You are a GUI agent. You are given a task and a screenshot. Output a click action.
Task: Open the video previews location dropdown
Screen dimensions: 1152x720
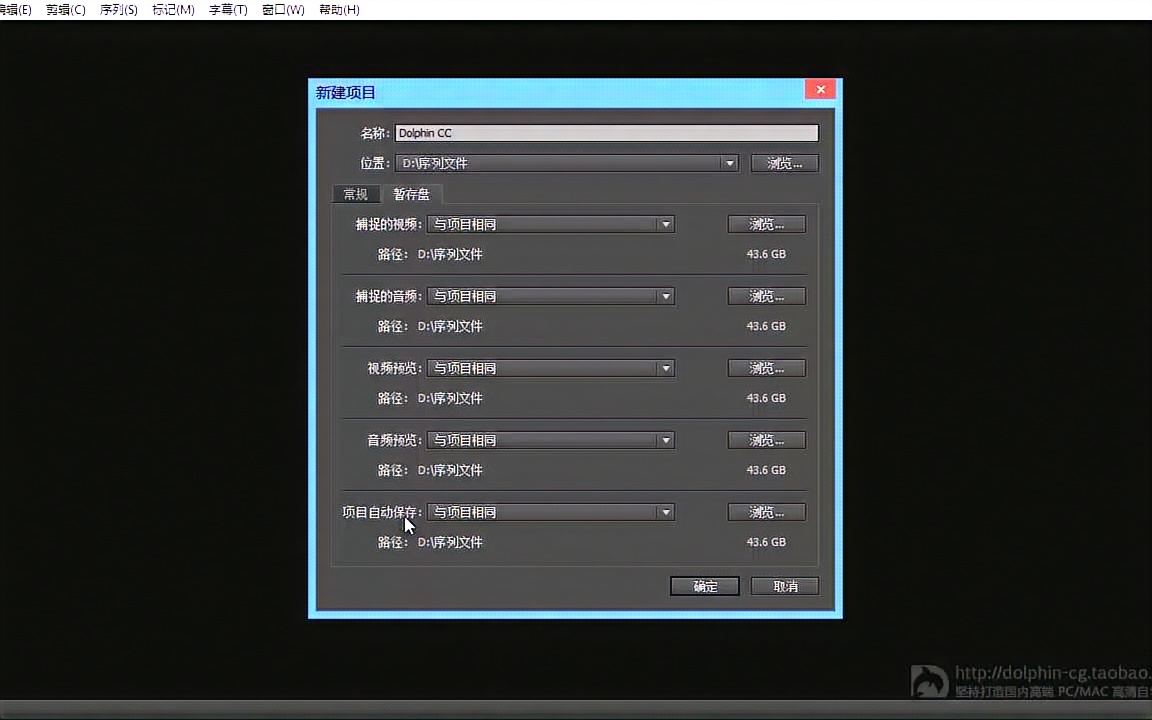(664, 368)
